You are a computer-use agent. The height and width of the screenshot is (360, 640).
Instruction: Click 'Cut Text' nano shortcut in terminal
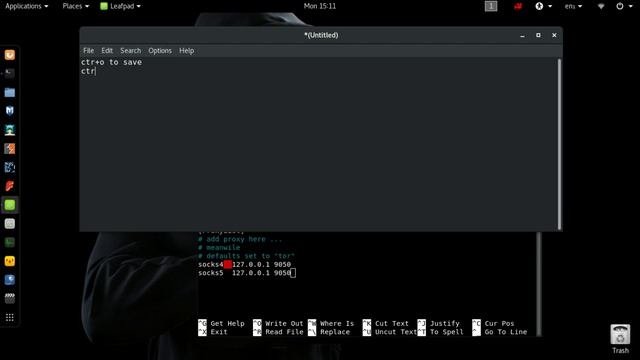click(x=386, y=323)
